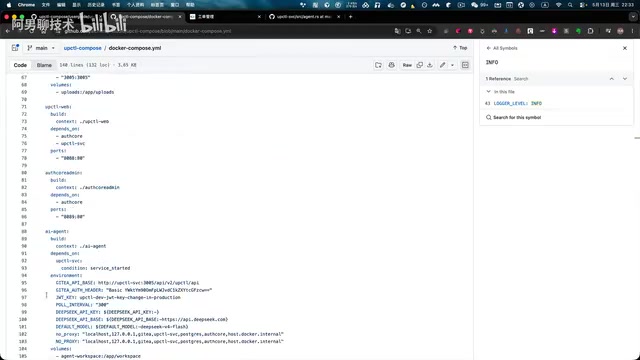This screenshot has height=360, width=640.
Task: Click the zoom magnifier icon in address bar
Action: [x=419, y=31]
